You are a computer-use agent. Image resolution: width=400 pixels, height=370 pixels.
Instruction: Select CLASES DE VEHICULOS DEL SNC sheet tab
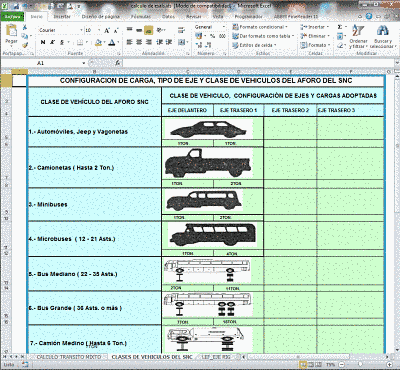tap(152, 357)
